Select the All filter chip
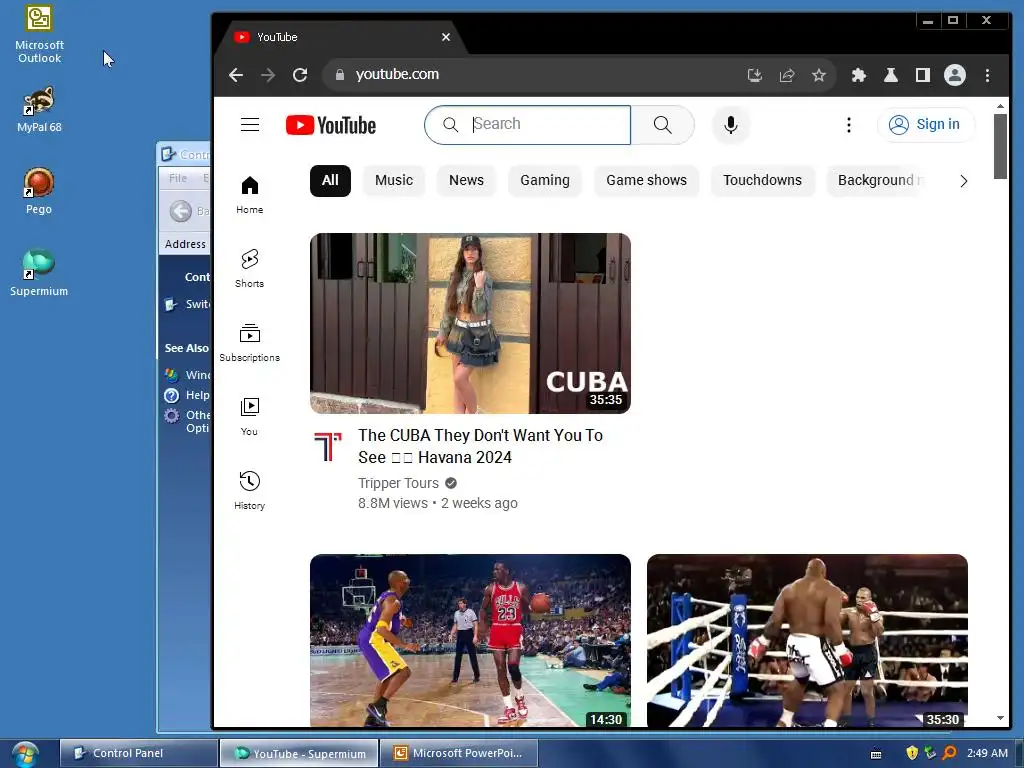Image resolution: width=1024 pixels, height=768 pixels. 330,180
